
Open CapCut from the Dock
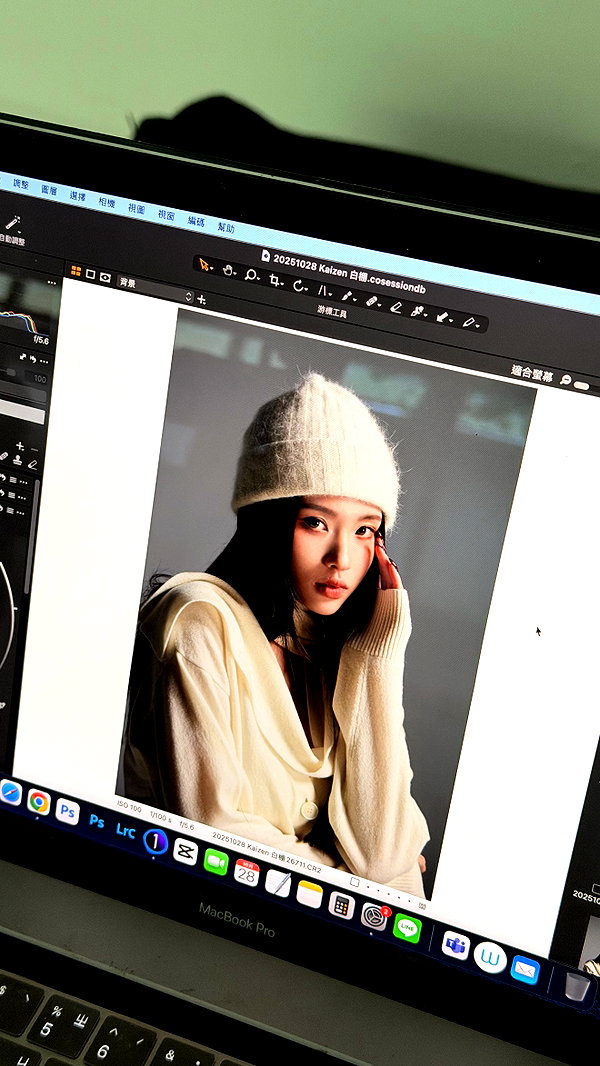186,851
